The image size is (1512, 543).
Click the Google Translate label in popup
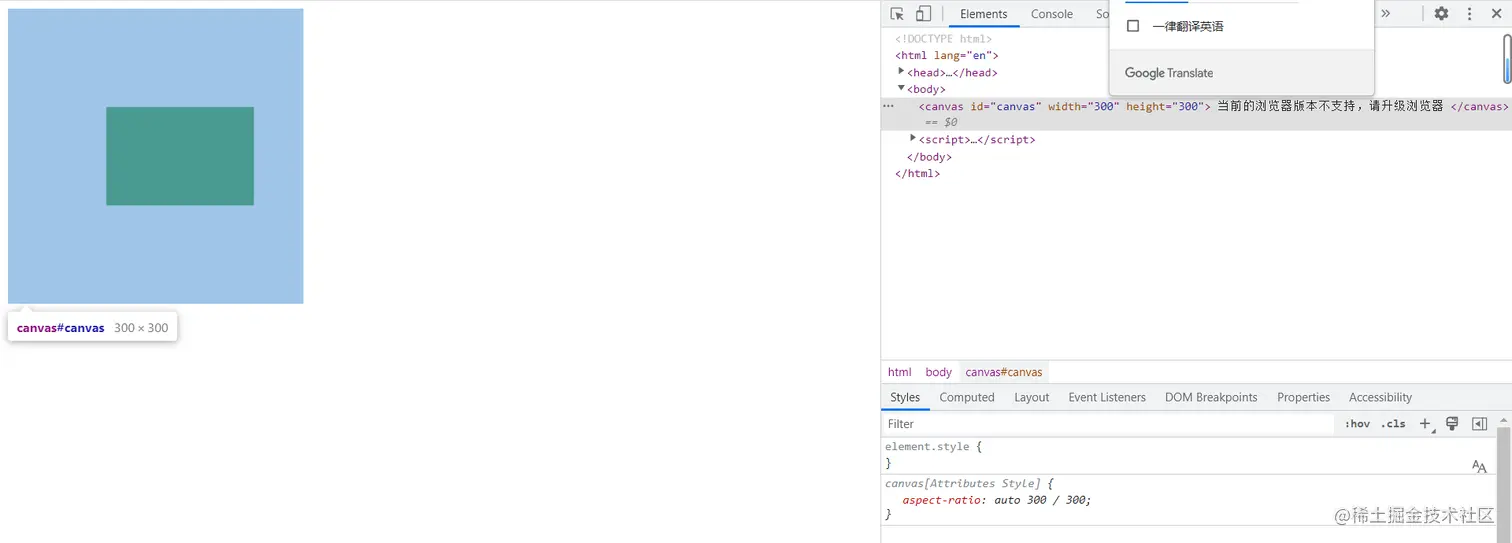click(x=1169, y=73)
